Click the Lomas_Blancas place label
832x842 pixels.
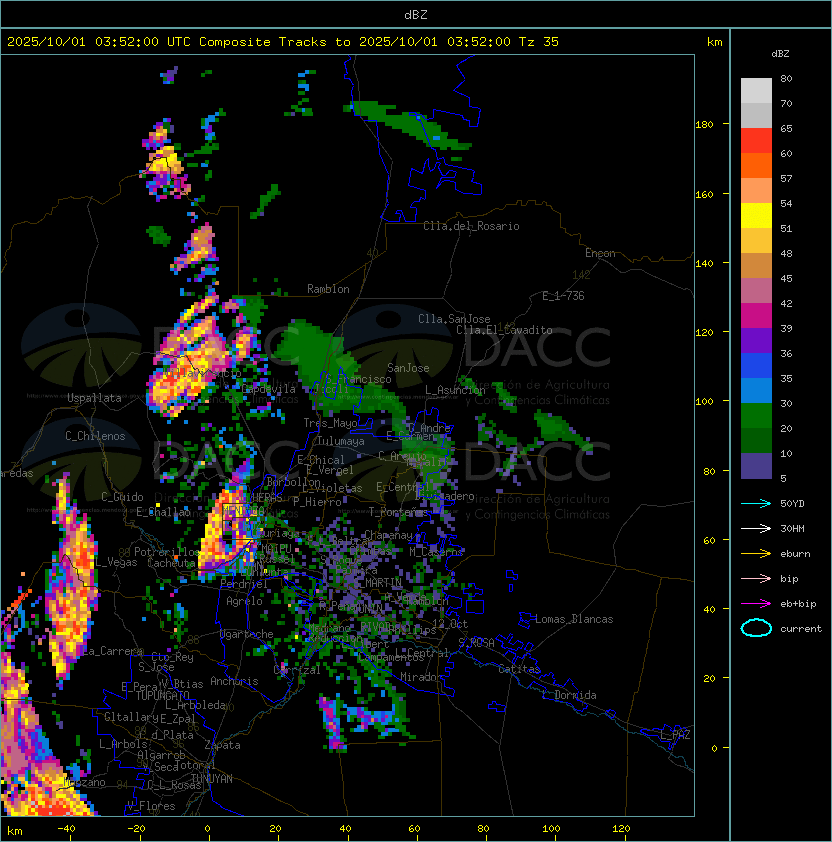(574, 619)
